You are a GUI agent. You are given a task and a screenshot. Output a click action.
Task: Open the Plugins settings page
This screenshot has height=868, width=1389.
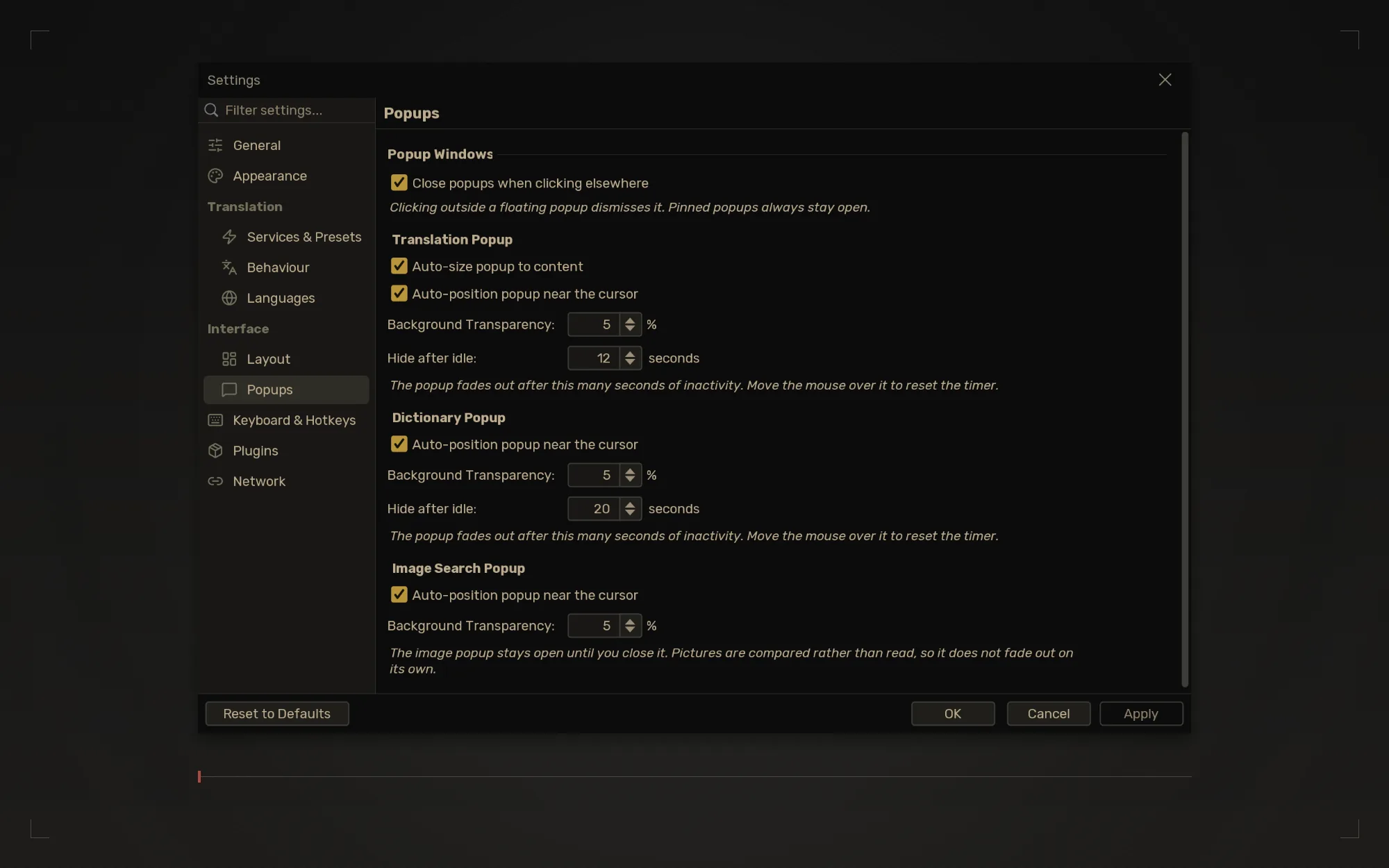click(x=286, y=451)
